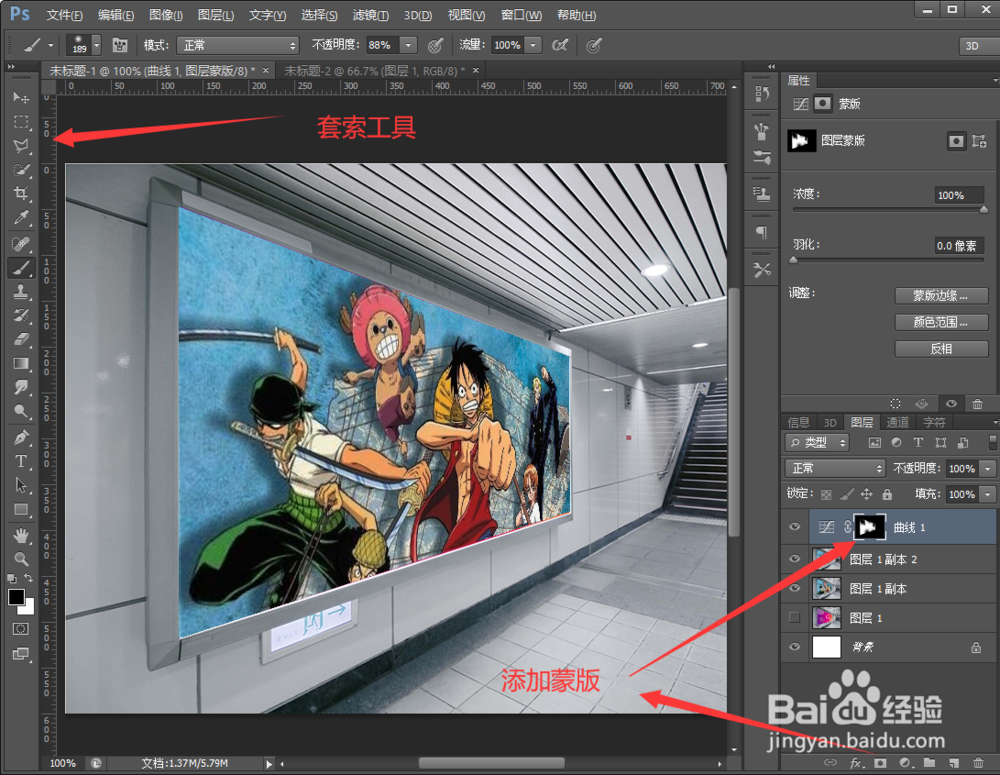Image resolution: width=1000 pixels, height=775 pixels.
Task: Select the Eraser tool
Action: pos(21,339)
